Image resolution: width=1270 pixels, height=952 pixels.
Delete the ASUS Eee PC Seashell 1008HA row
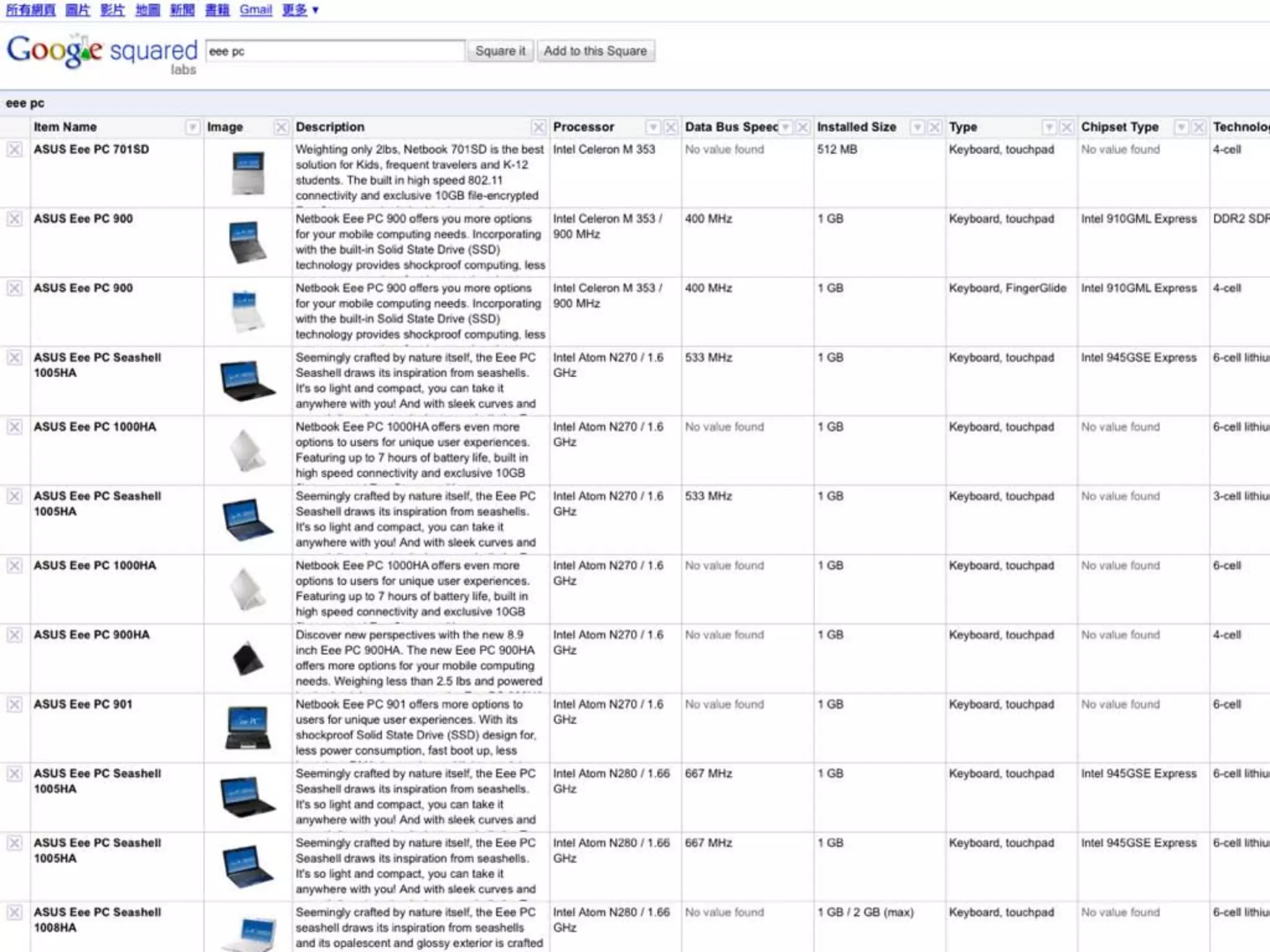pyautogui.click(x=15, y=913)
